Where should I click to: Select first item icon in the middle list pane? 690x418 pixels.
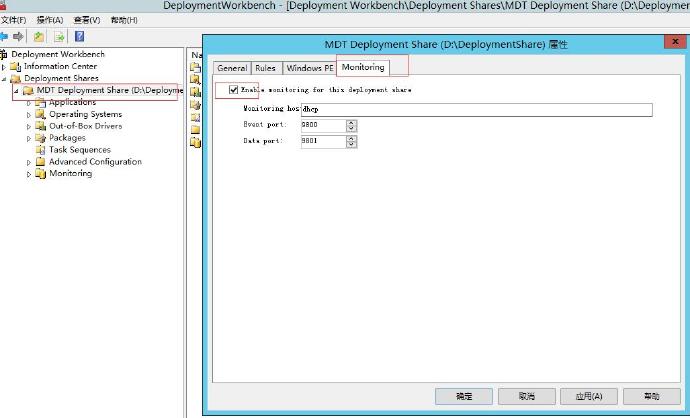click(x=195, y=67)
